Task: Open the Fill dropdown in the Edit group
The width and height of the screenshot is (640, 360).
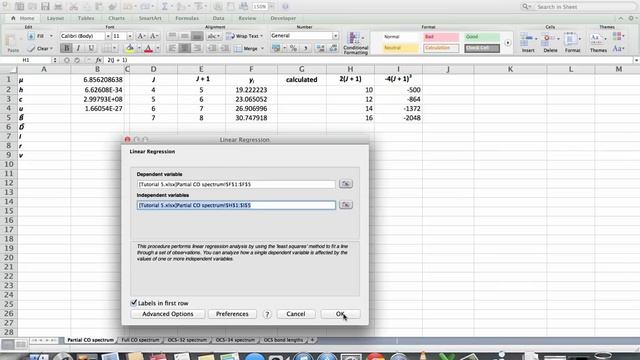Action: (x=51, y=36)
